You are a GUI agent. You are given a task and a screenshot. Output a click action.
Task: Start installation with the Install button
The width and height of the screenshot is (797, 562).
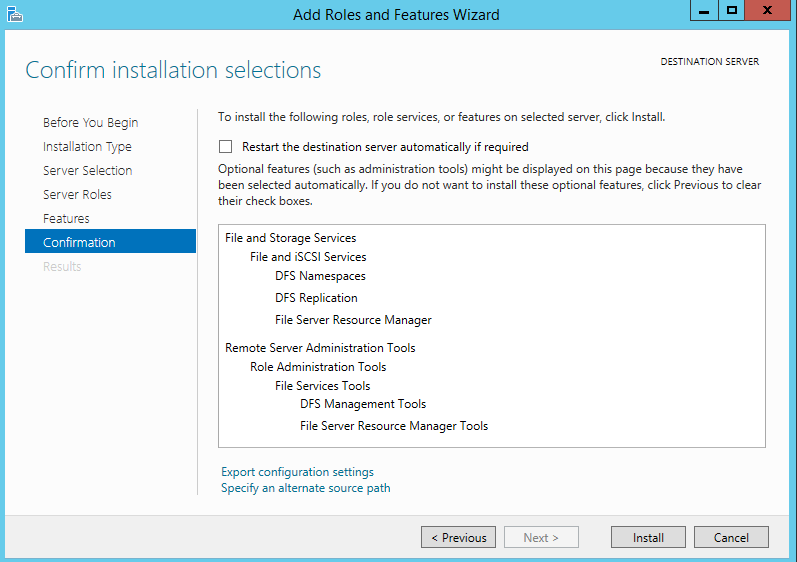[648, 537]
